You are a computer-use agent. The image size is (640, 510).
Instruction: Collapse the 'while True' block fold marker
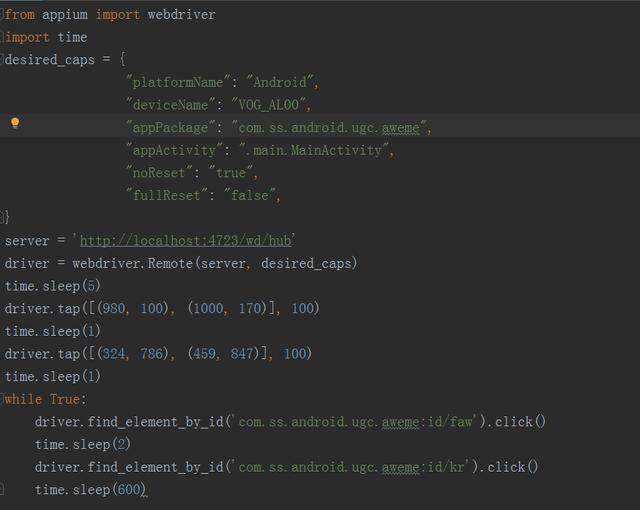[x=2, y=399]
